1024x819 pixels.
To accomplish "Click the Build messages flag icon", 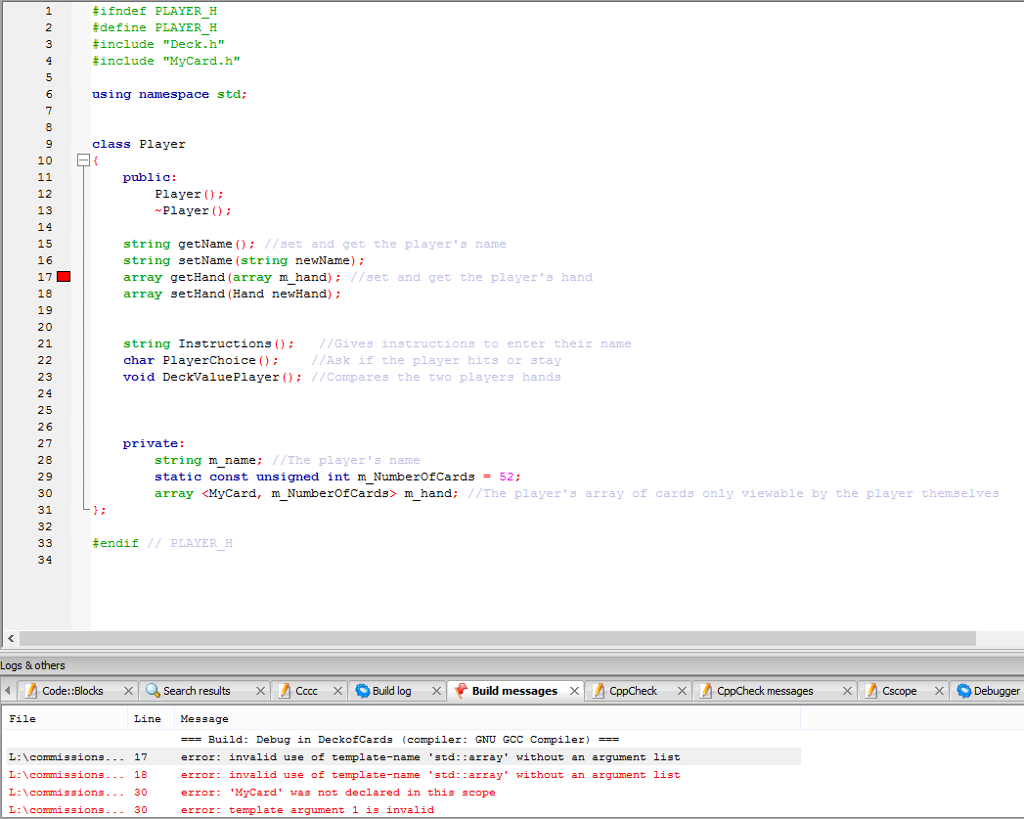I will 463,690.
